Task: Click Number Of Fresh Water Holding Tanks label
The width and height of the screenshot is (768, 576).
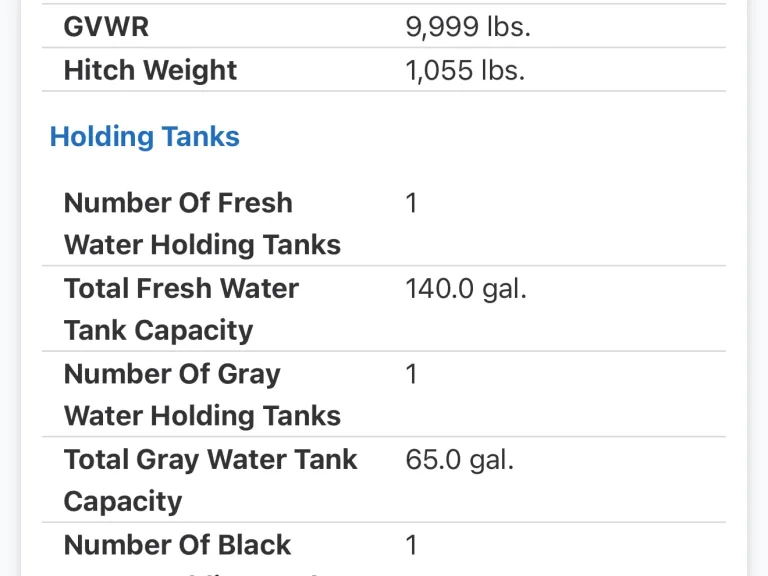Action: click(202, 224)
